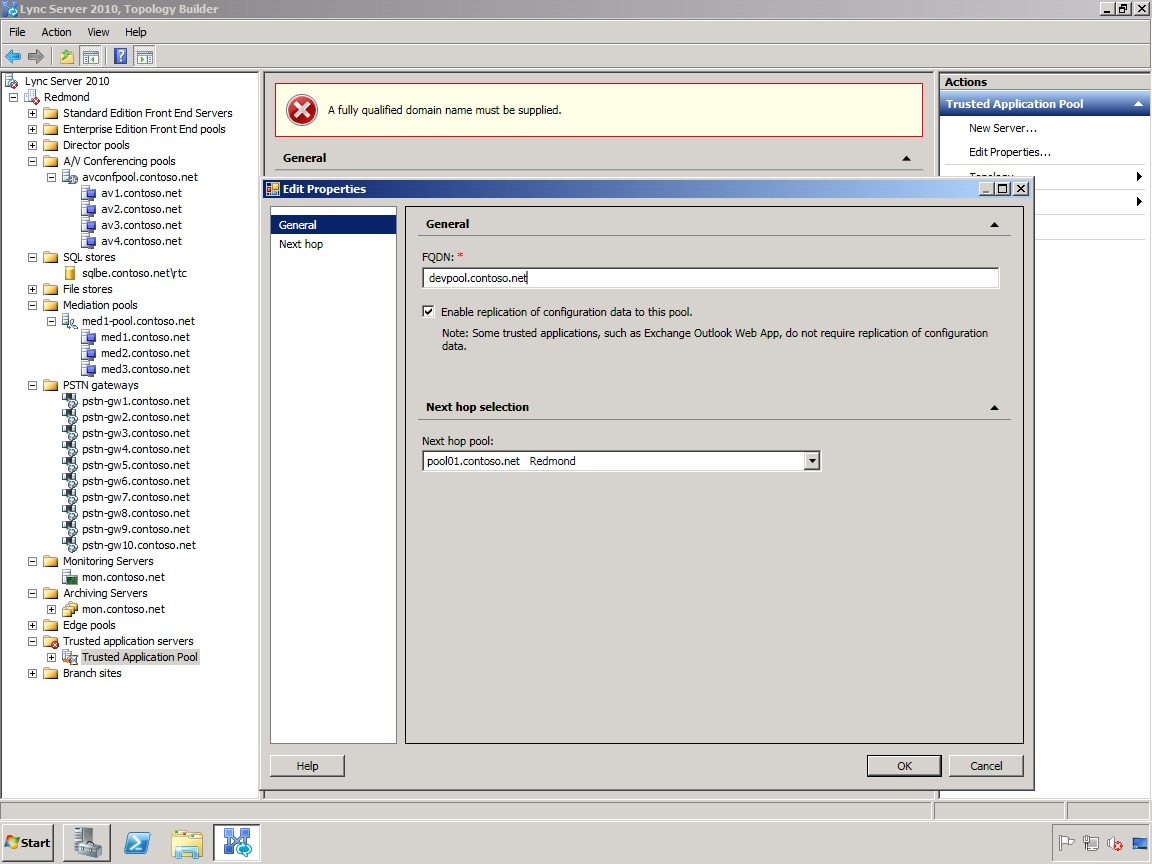Expand the Director pools node

pos(32,145)
